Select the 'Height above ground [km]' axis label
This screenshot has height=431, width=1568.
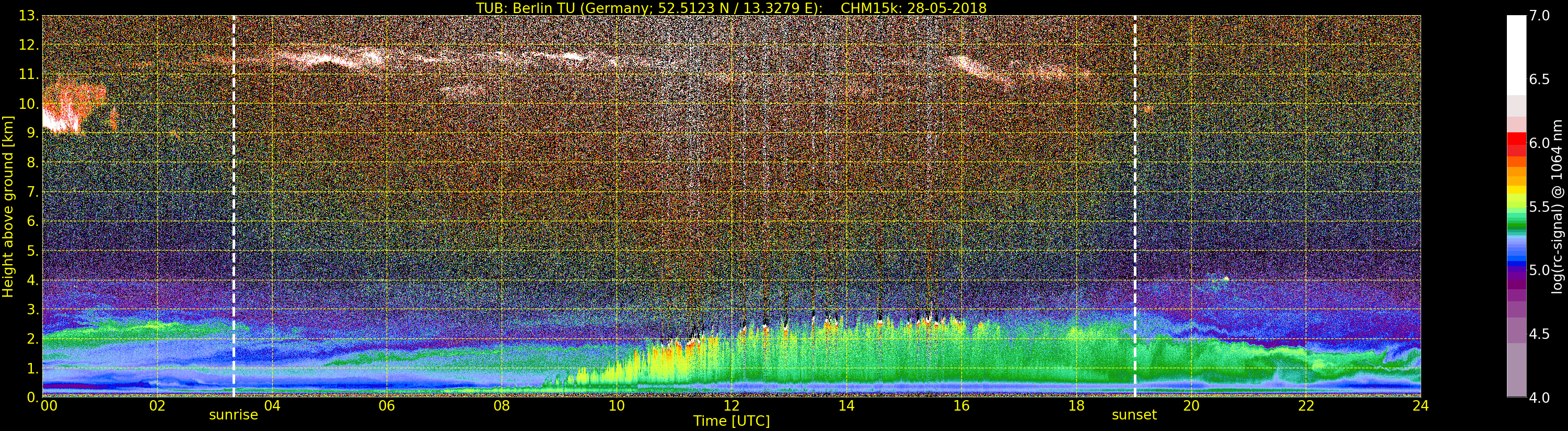tap(8, 206)
